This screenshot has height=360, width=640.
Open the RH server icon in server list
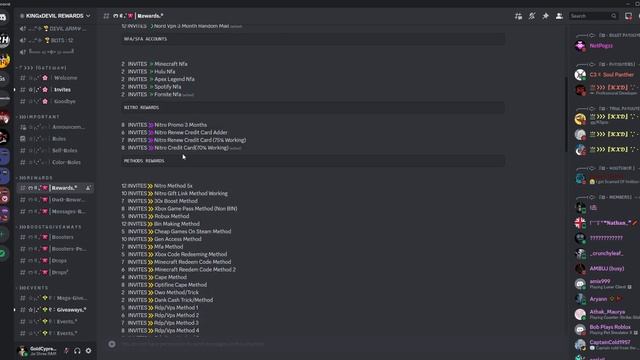click(x=4, y=40)
